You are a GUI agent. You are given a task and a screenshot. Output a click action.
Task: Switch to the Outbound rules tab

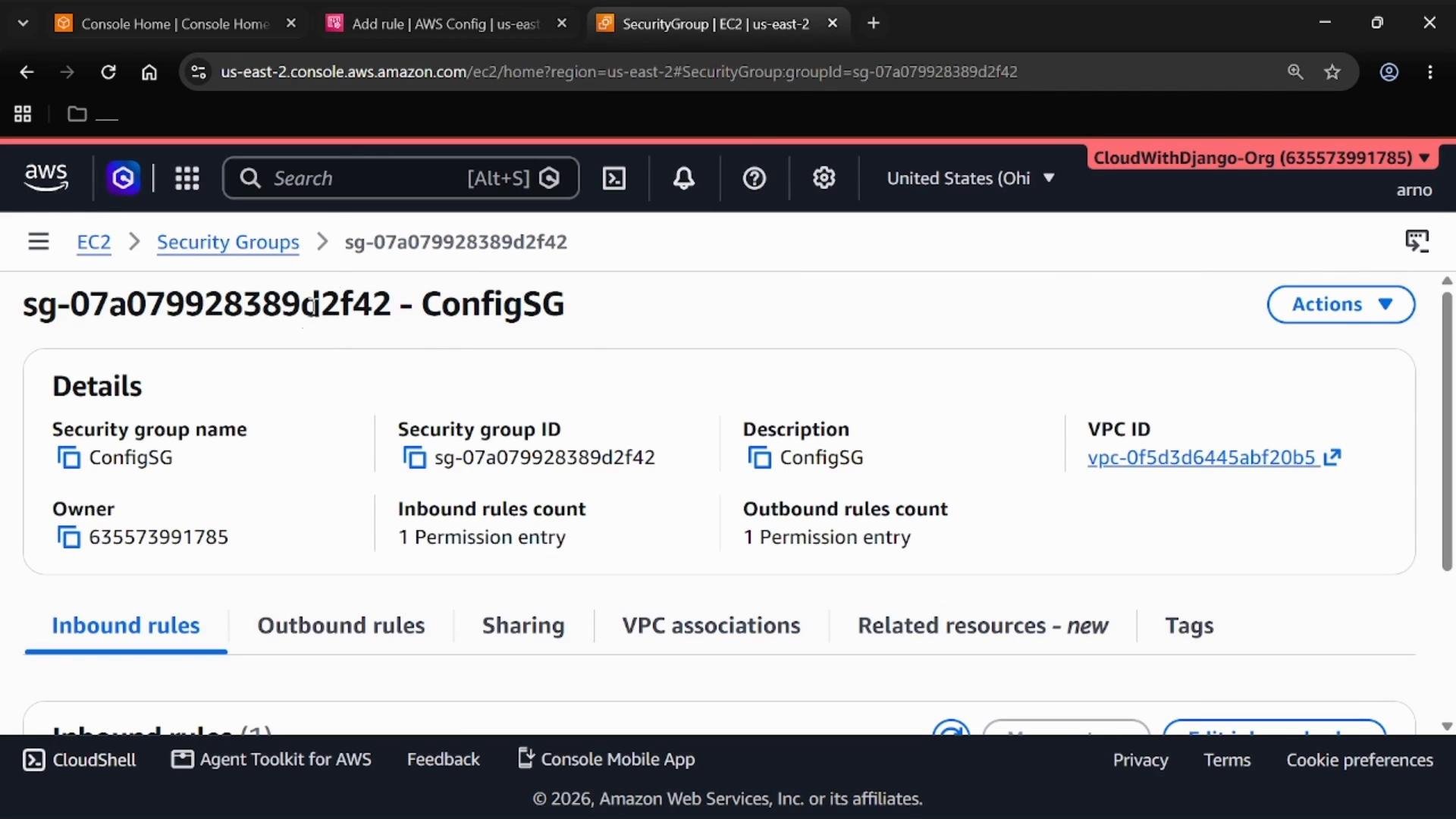[341, 626]
